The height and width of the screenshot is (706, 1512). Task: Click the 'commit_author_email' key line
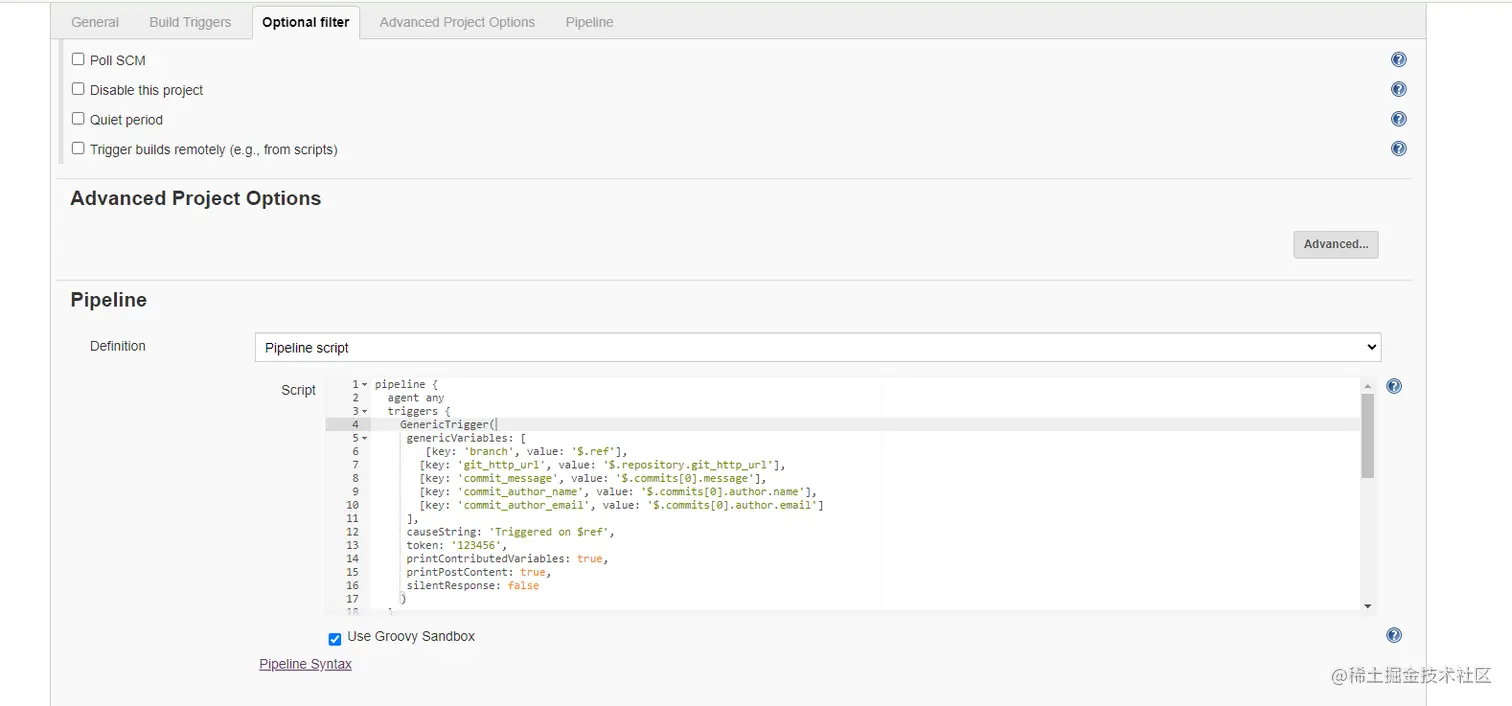pyautogui.click(x=621, y=505)
